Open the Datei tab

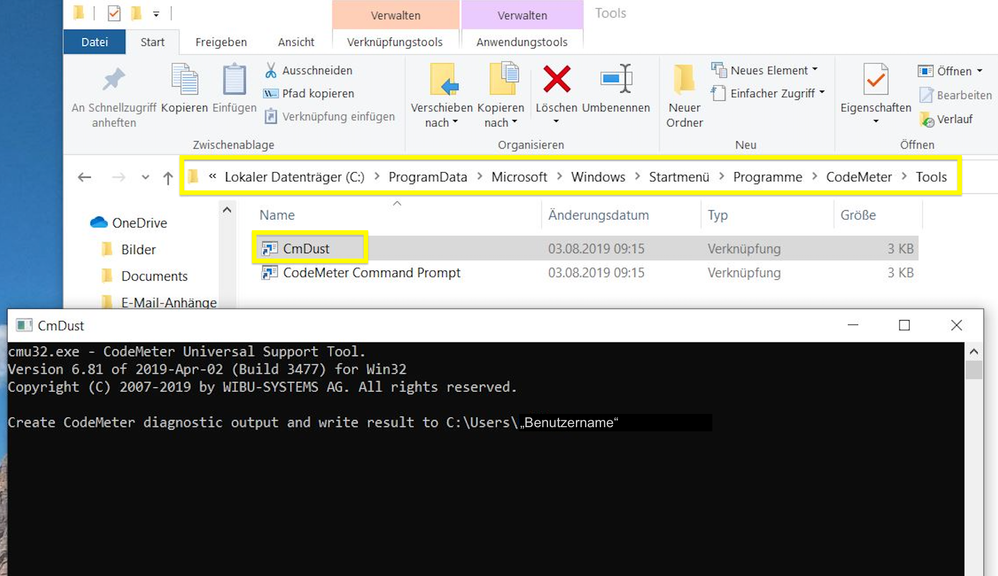coord(94,42)
